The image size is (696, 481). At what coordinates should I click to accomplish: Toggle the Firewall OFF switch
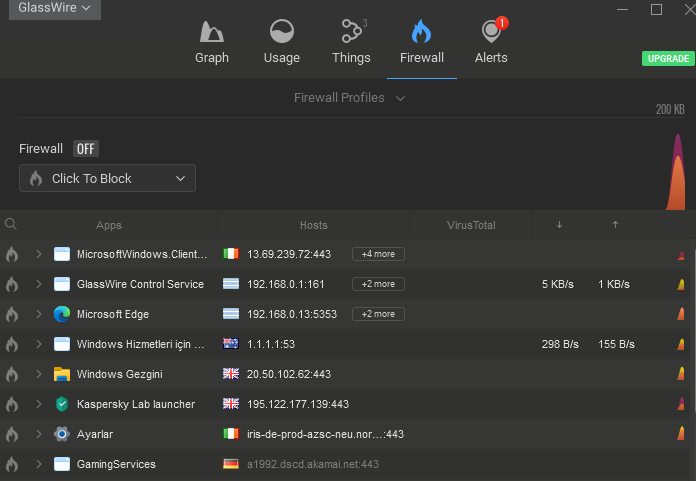tap(86, 149)
